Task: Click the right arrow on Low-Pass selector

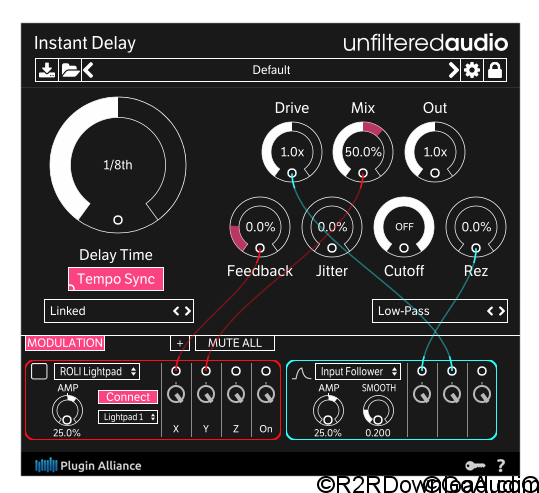Action: (502, 311)
